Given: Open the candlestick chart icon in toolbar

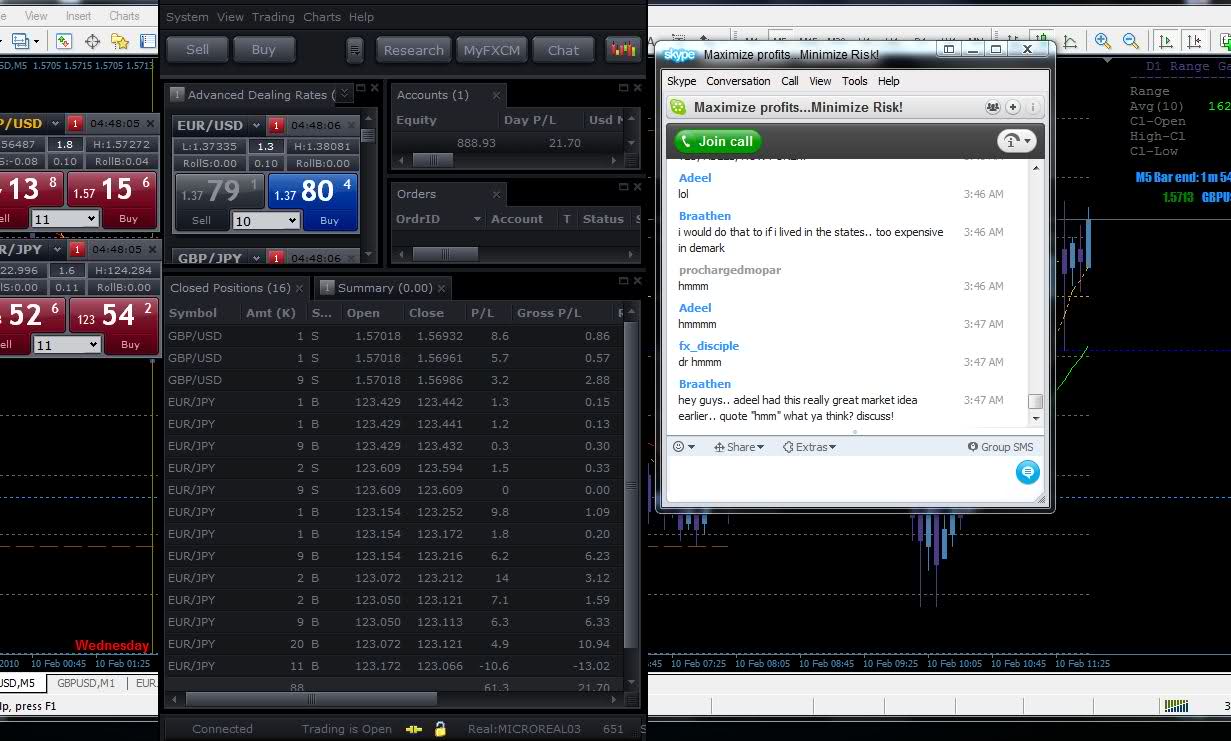Looking at the screenshot, I should click(x=622, y=49).
